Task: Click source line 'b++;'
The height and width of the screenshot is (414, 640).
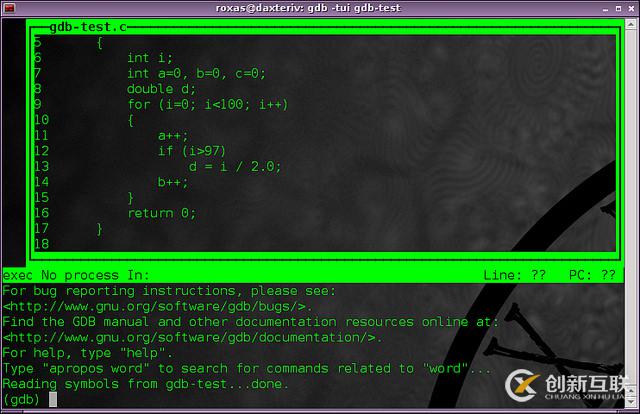Action: point(173,182)
